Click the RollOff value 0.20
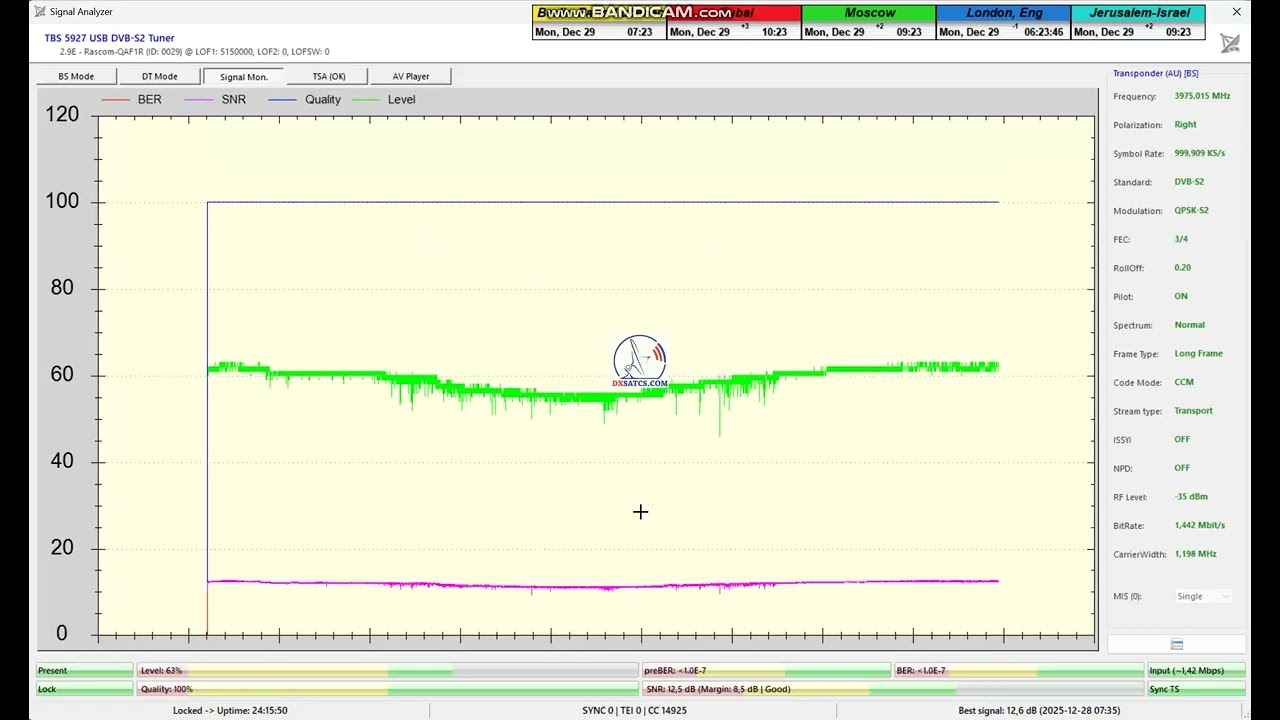The image size is (1280, 720). tap(1182, 268)
